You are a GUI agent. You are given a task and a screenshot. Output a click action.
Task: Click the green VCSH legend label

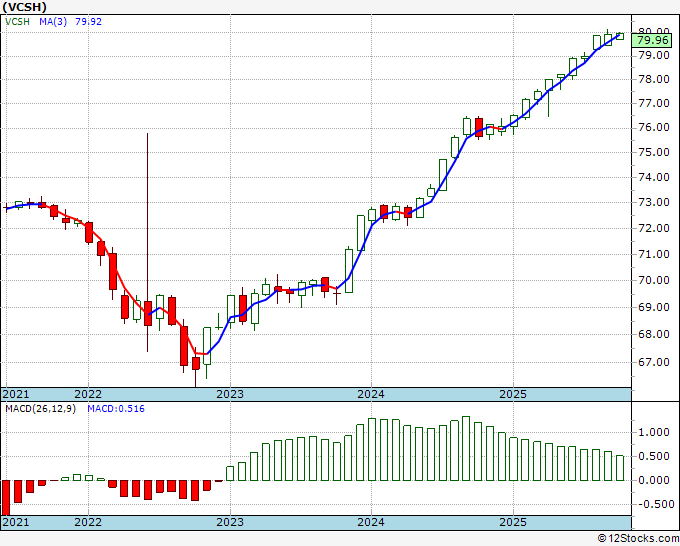coord(17,21)
